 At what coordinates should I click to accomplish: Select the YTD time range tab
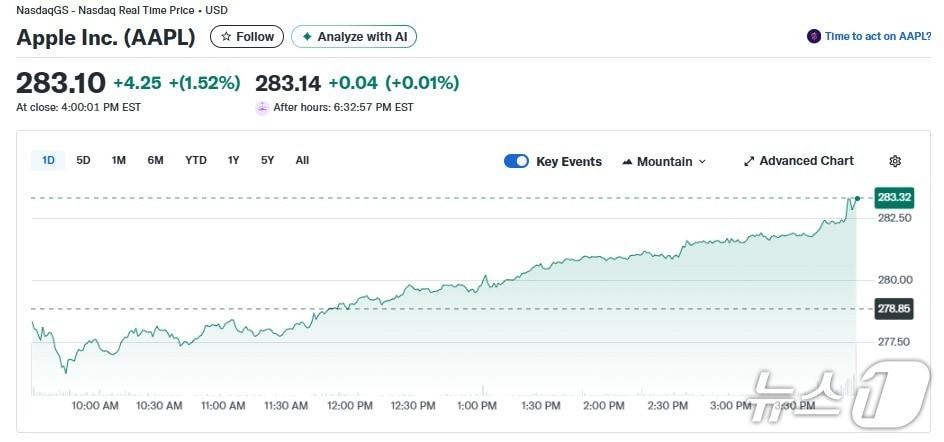click(x=196, y=160)
